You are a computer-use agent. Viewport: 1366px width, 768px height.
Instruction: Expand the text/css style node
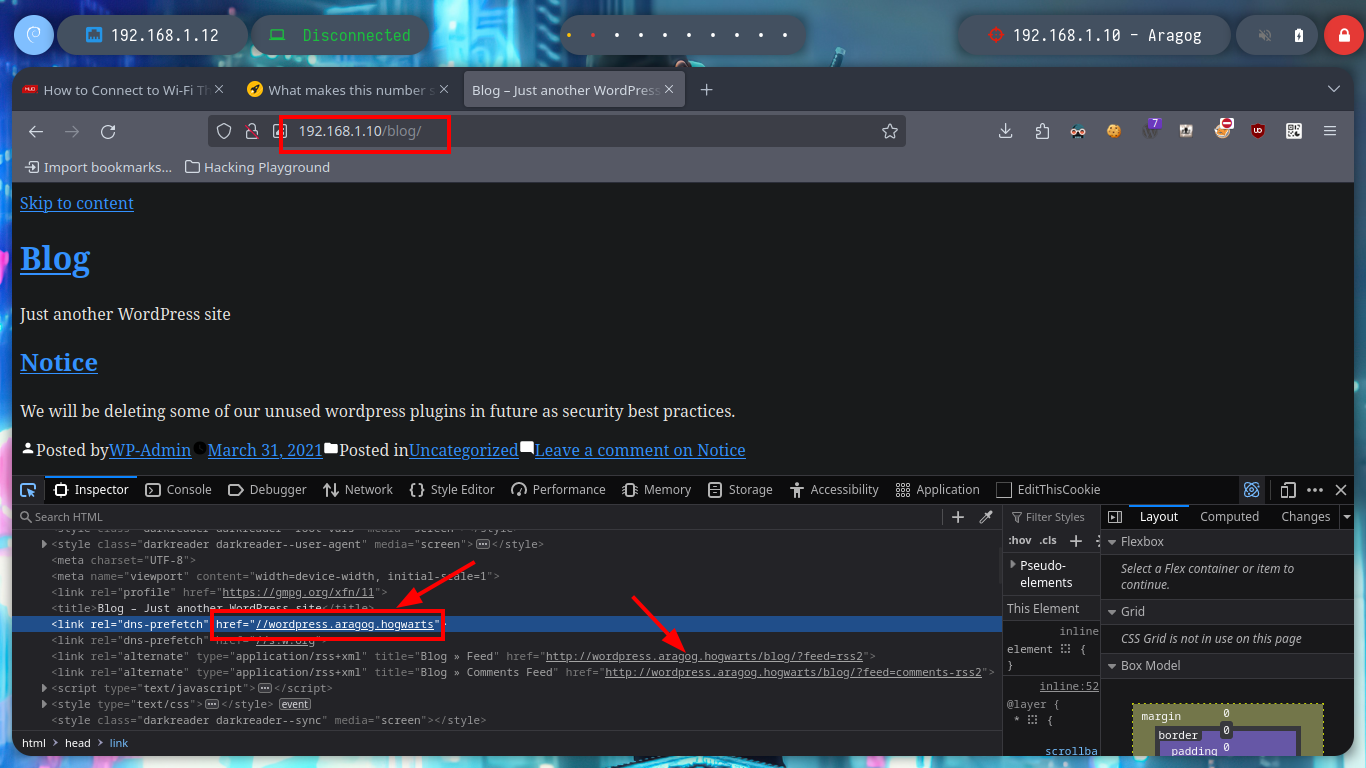click(44, 705)
